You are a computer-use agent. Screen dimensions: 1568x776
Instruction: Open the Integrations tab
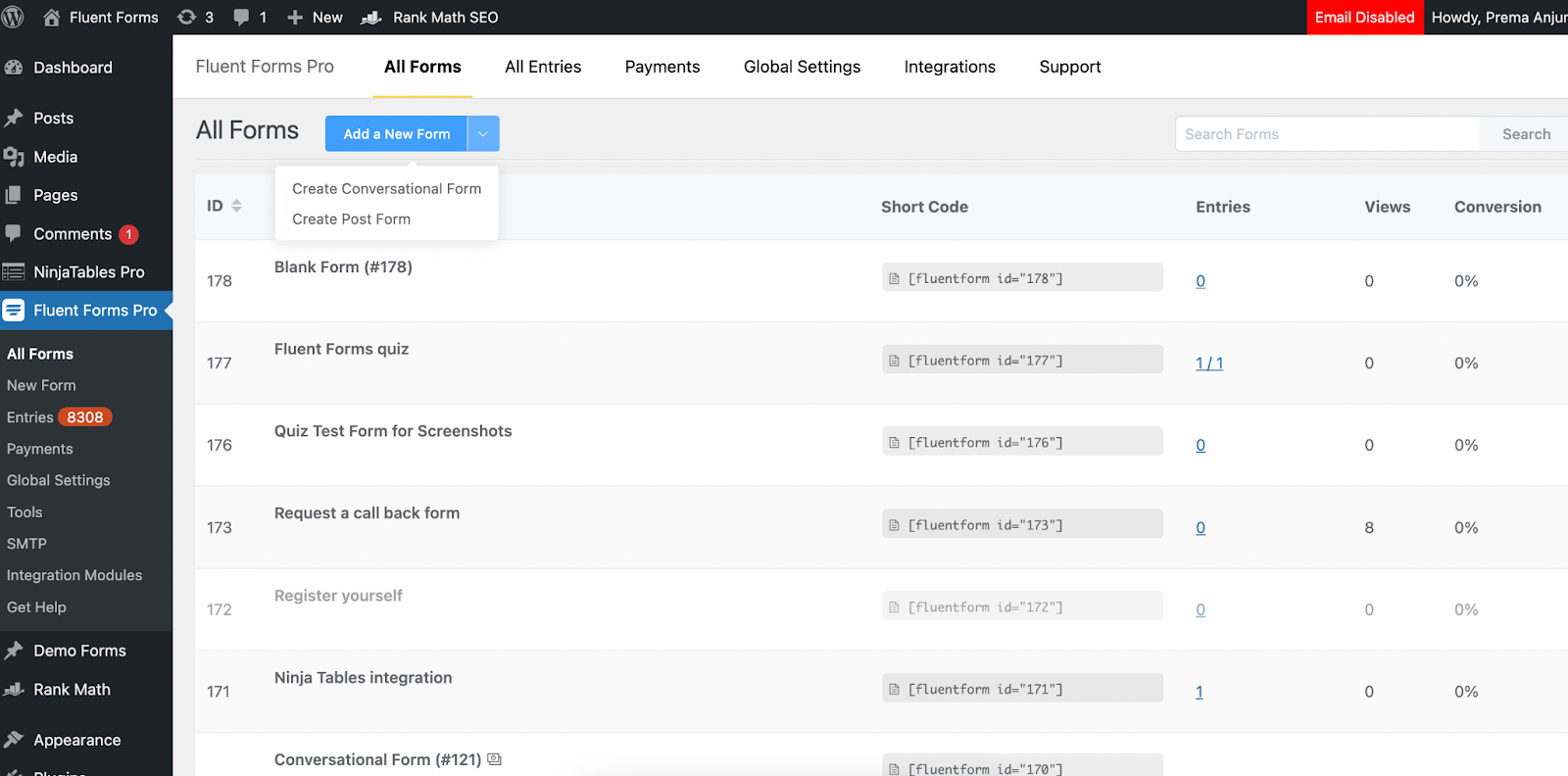950,67
